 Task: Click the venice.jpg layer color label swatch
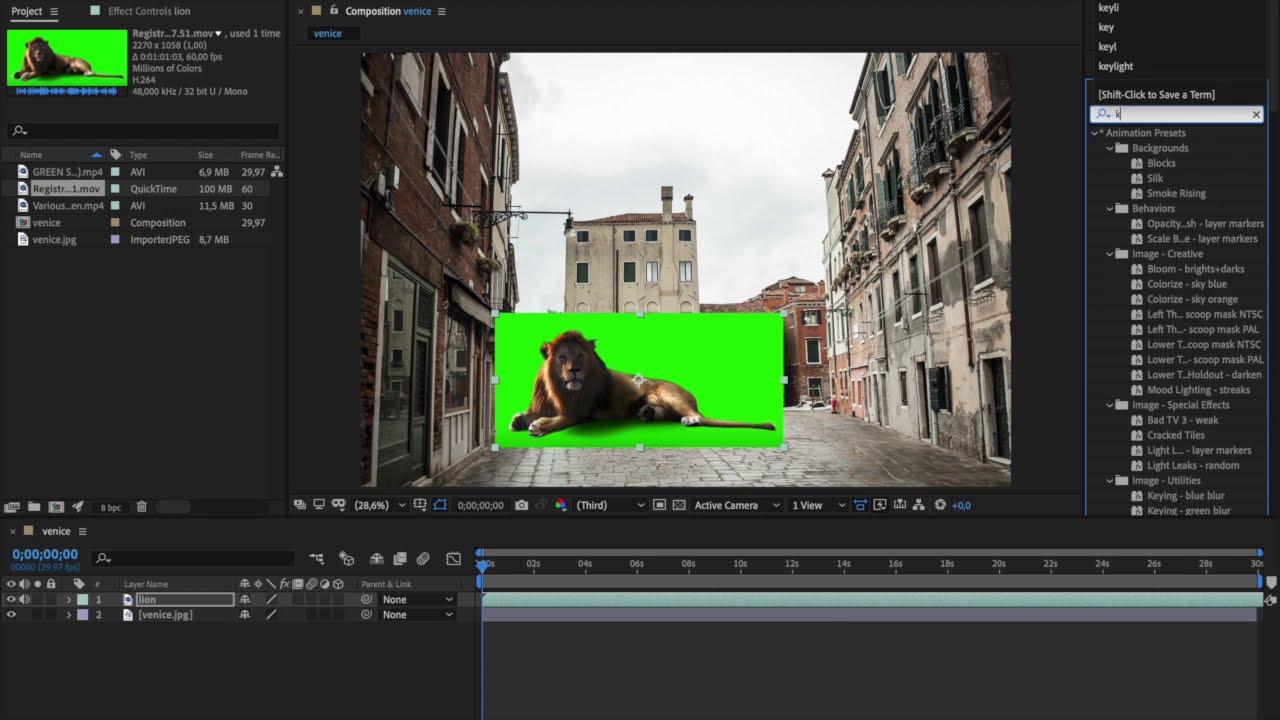click(x=83, y=615)
